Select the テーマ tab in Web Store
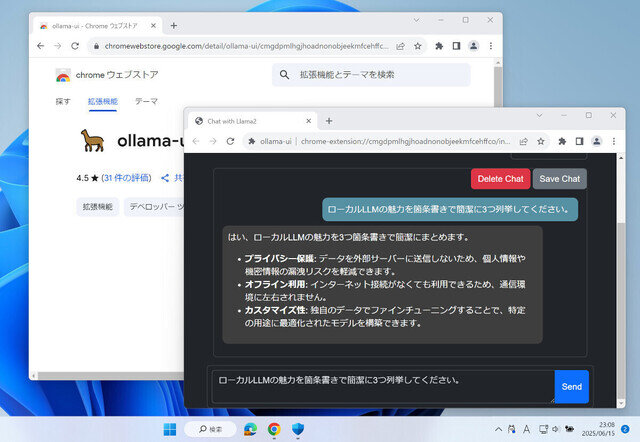The width and height of the screenshot is (640, 442). (x=147, y=101)
